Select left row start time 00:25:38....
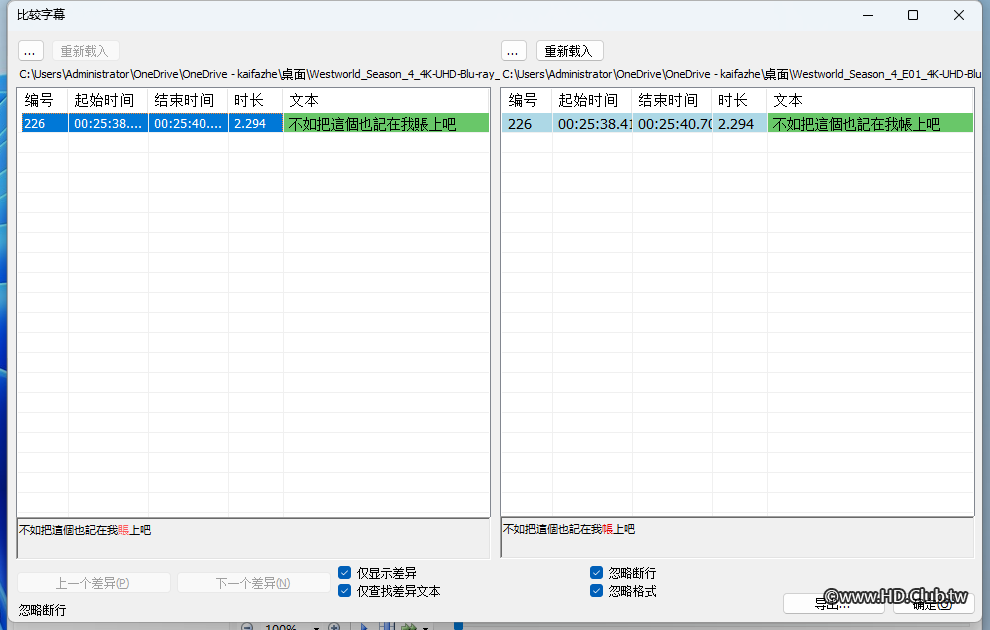Viewport: 990px width, 630px height. 109,123
